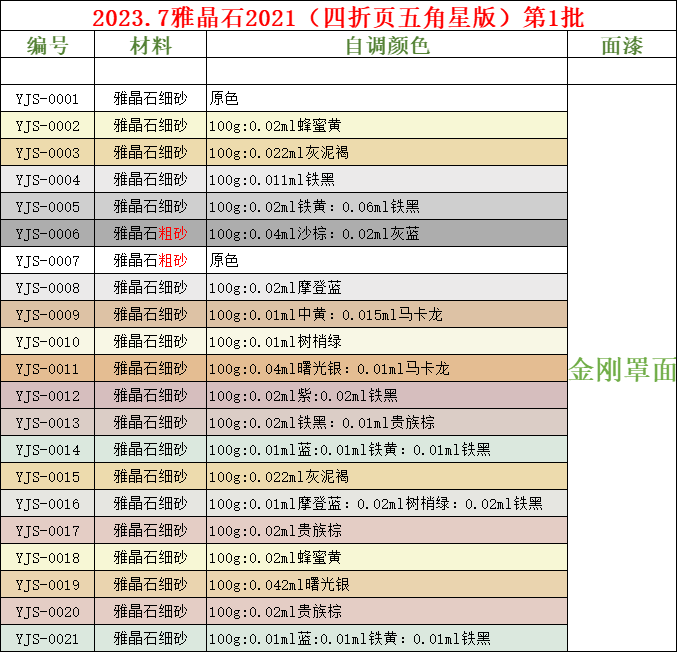
Task: Click the cell 'YJS-0011'
Action: (x=47, y=369)
